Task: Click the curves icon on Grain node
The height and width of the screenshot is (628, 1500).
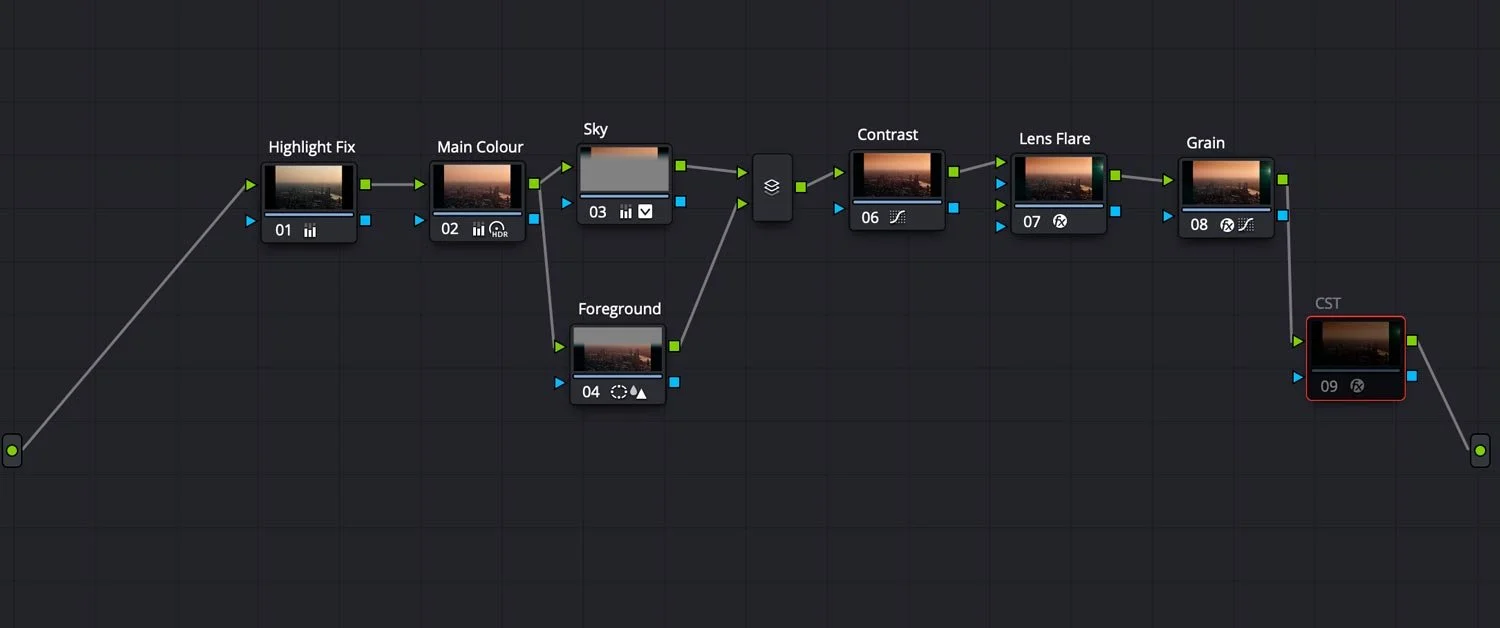Action: (1245, 225)
